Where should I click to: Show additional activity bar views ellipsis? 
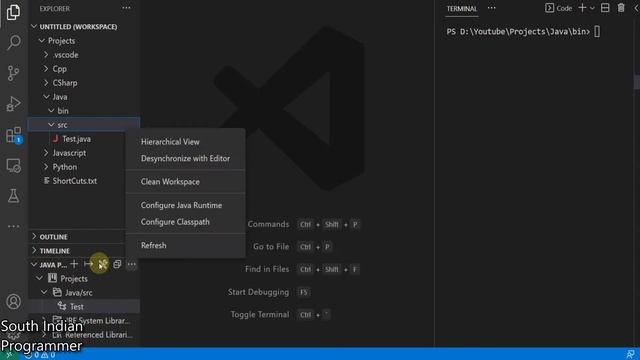click(x=13, y=227)
